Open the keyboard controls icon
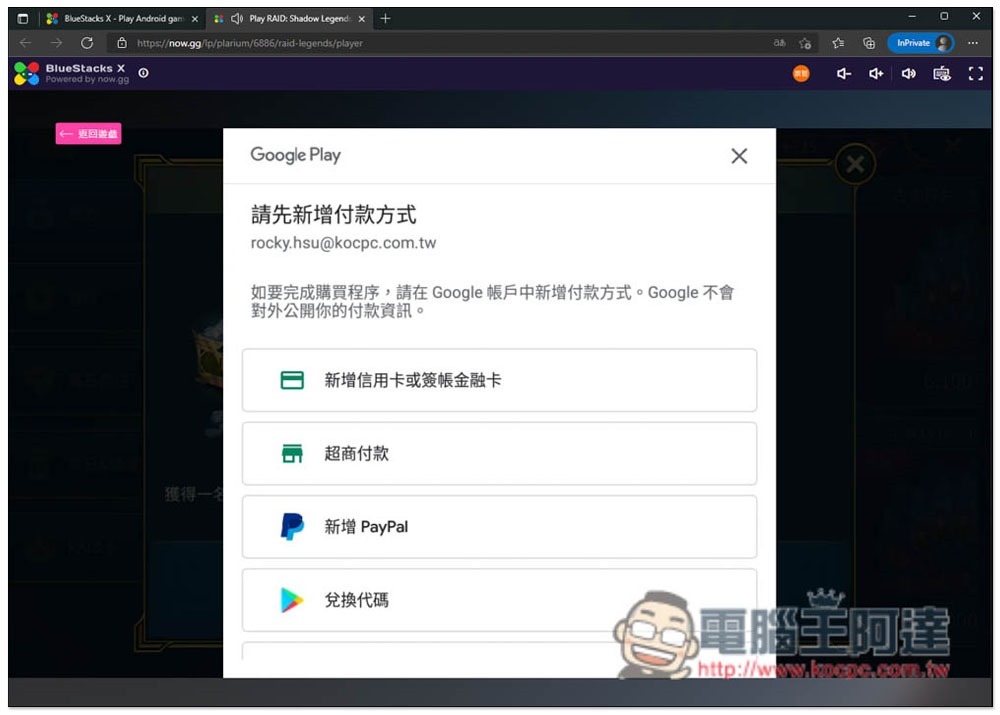This screenshot has height=715, width=1000. coord(942,74)
